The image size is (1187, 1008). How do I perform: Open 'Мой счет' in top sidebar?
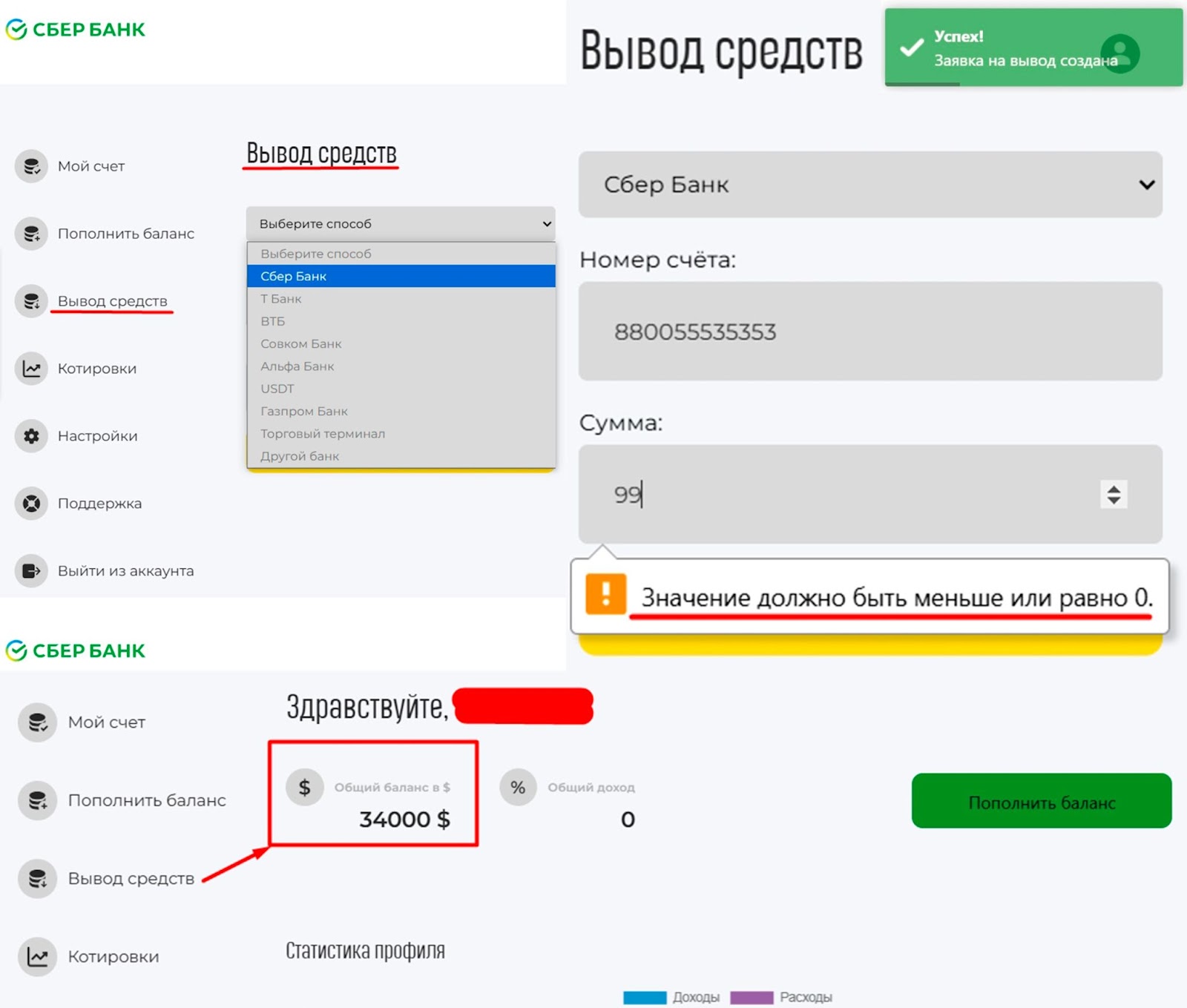tap(91, 166)
